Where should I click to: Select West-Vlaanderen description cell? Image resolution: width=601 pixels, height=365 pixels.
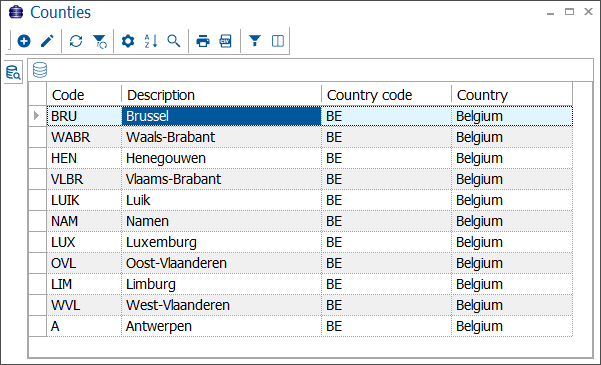221,305
